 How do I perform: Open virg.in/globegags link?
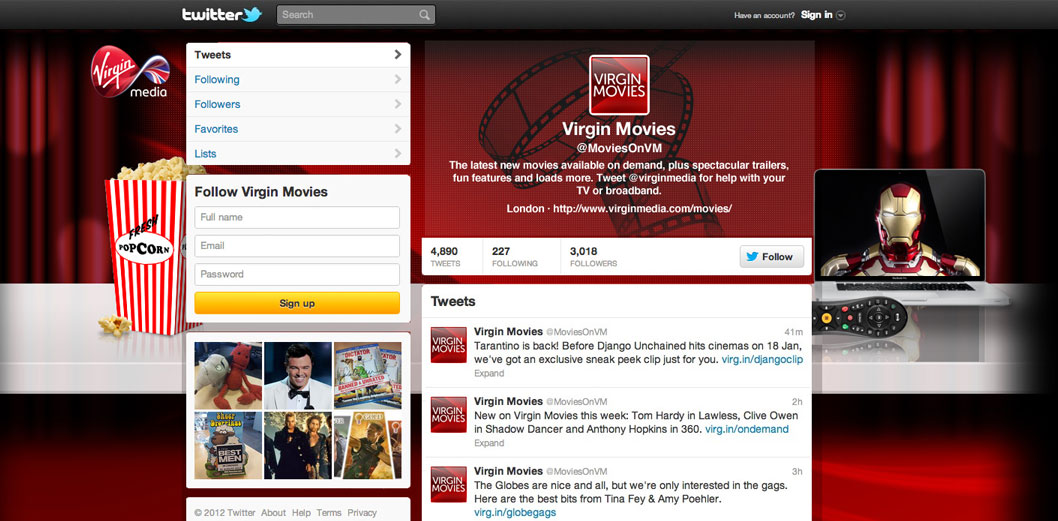click(x=516, y=513)
